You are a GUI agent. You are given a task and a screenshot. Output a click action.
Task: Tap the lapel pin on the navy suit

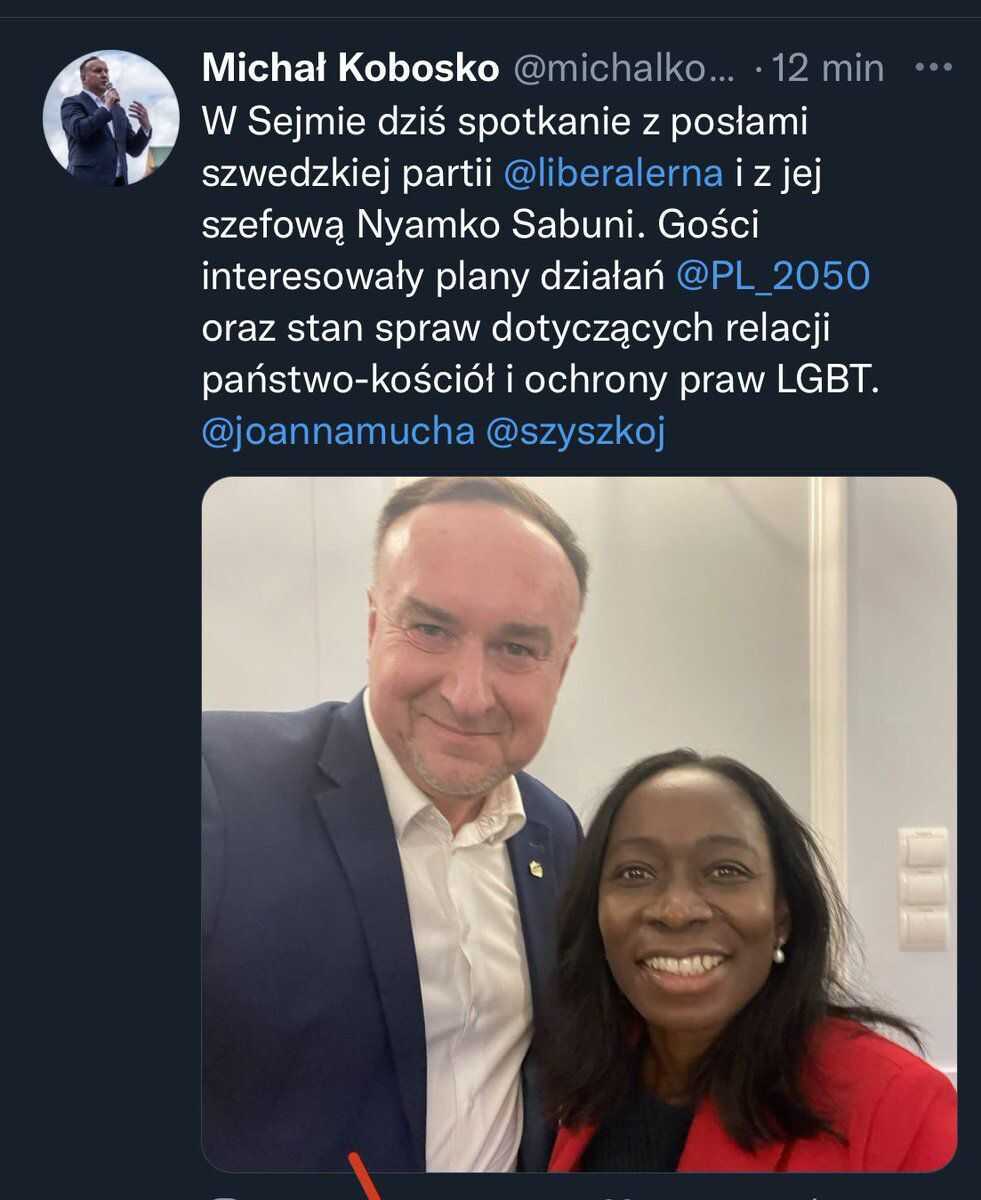tap(536, 868)
